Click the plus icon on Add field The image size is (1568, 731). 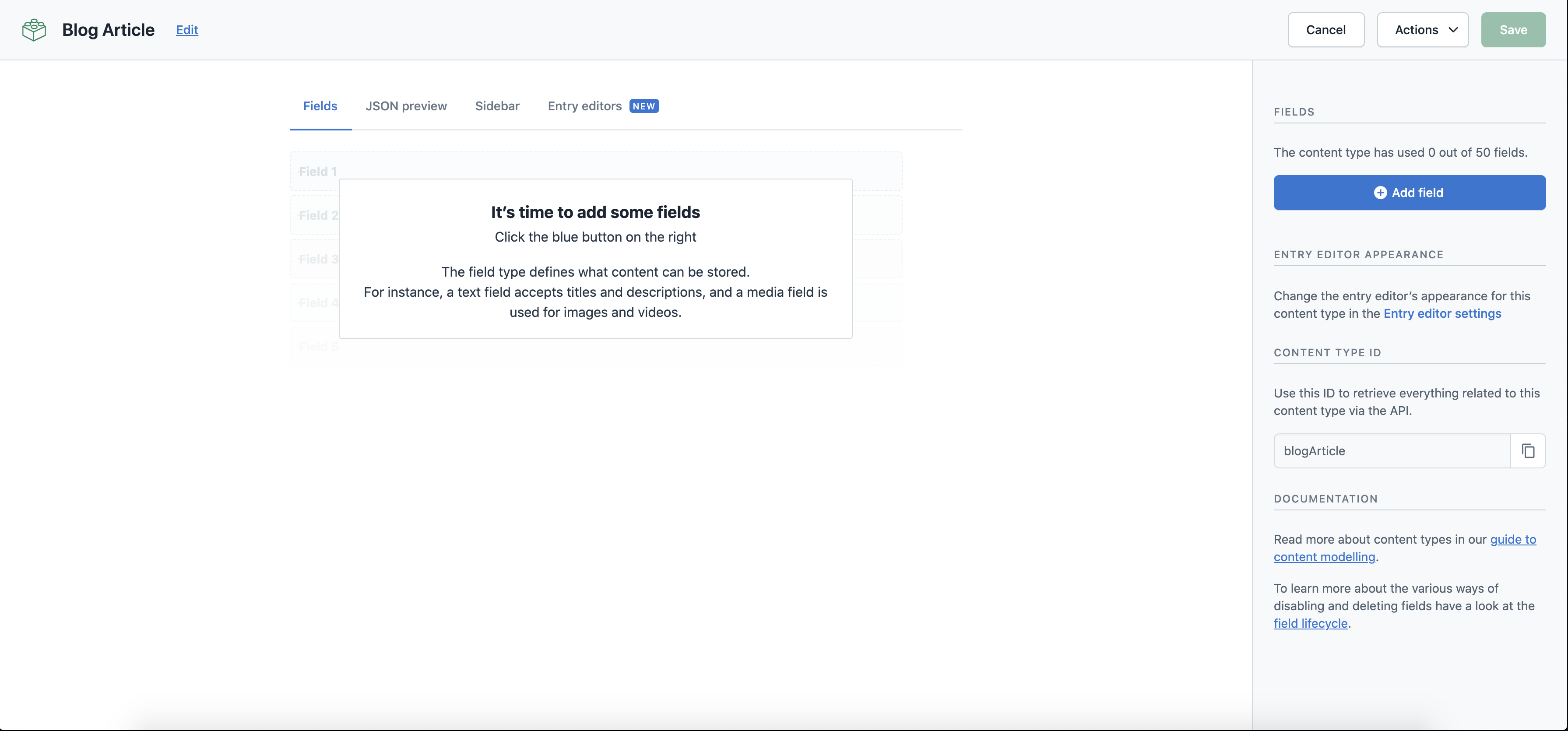coord(1380,192)
